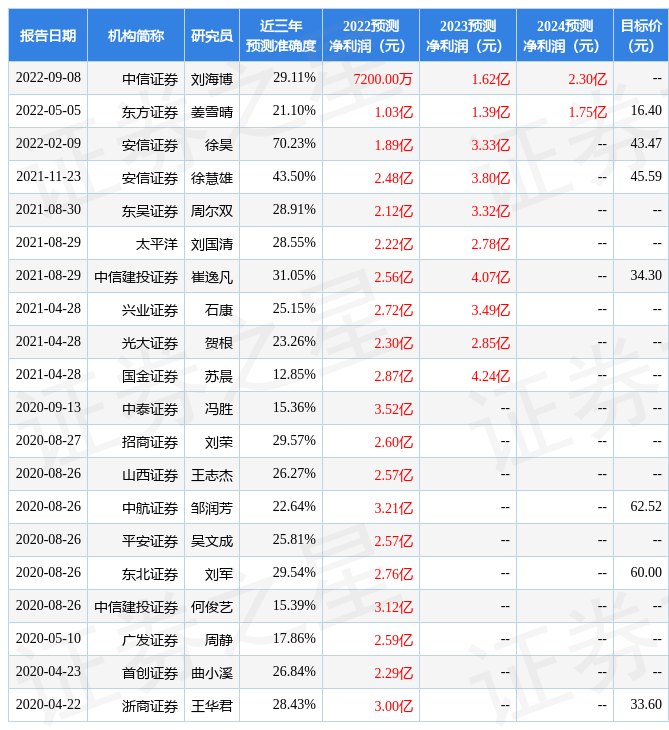
Task: Click the 2022 forecast value 3.52亿
Action: tap(394, 410)
